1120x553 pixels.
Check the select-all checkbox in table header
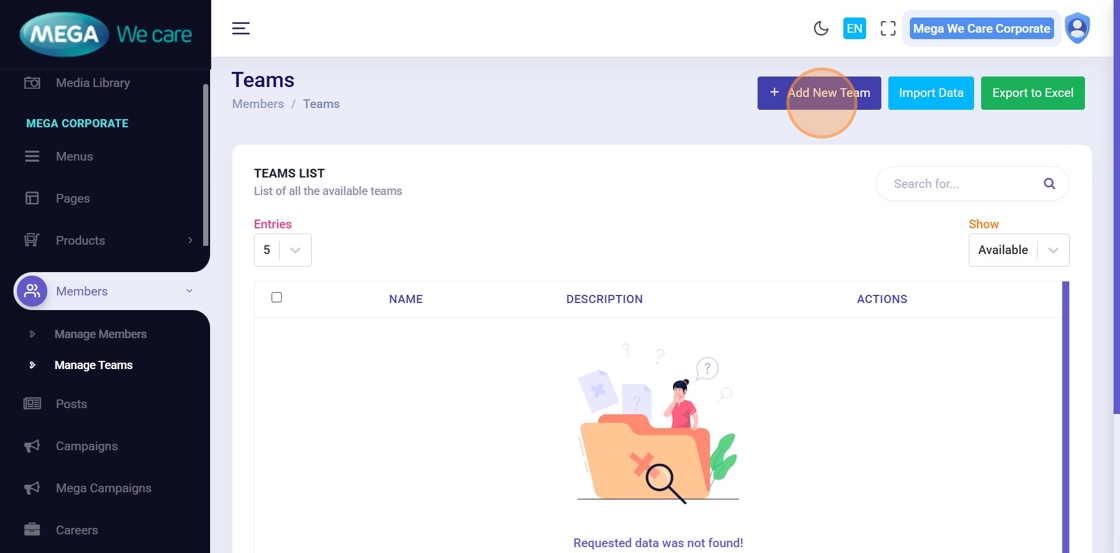tap(277, 297)
